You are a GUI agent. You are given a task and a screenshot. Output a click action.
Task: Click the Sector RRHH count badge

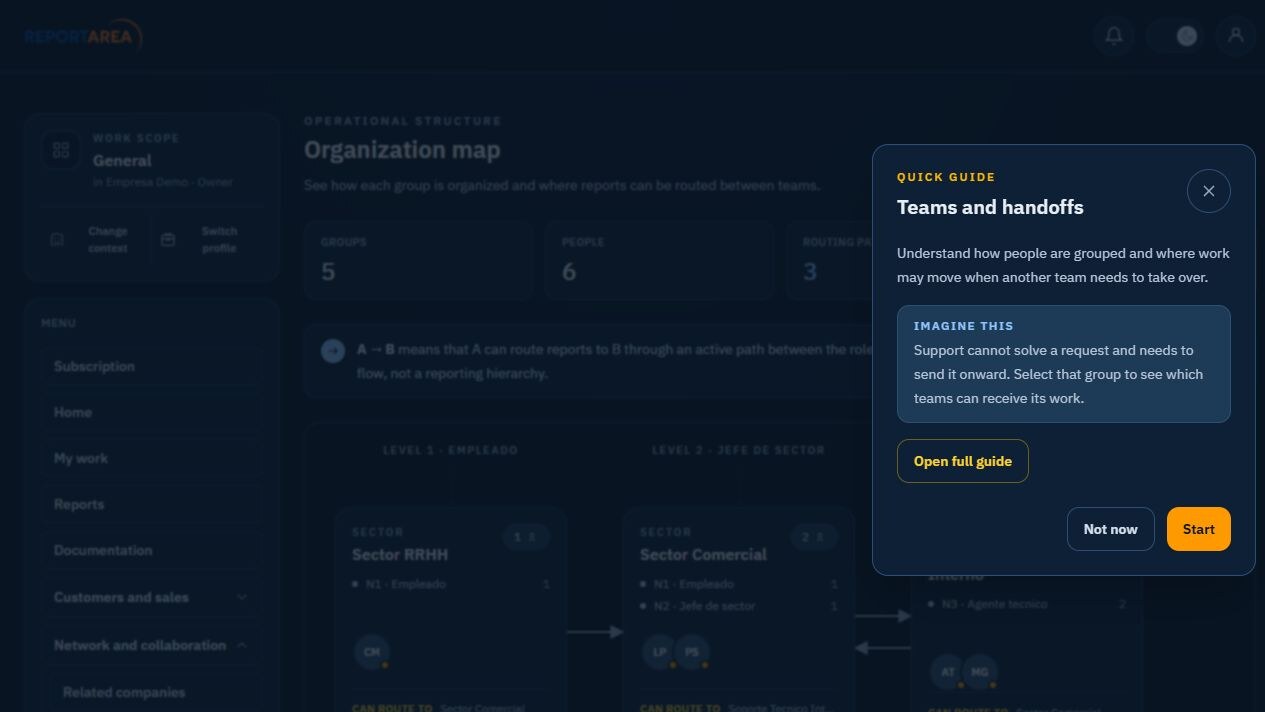[x=525, y=537]
